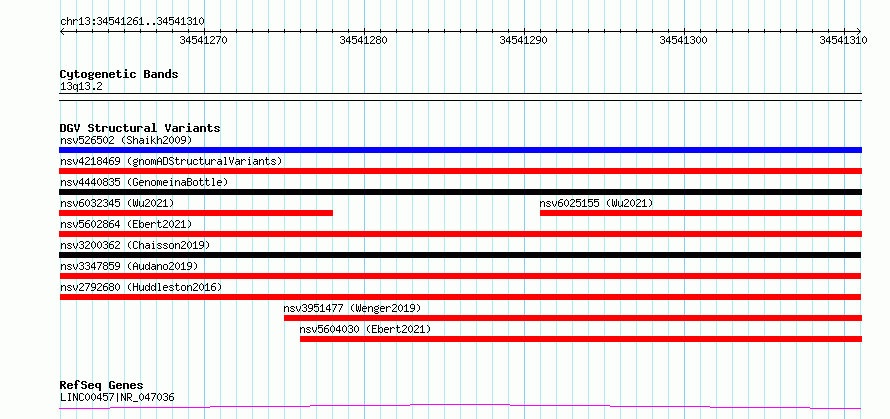Click ruler position label 34541290
Viewport: 890px width, 419px height.
point(523,40)
